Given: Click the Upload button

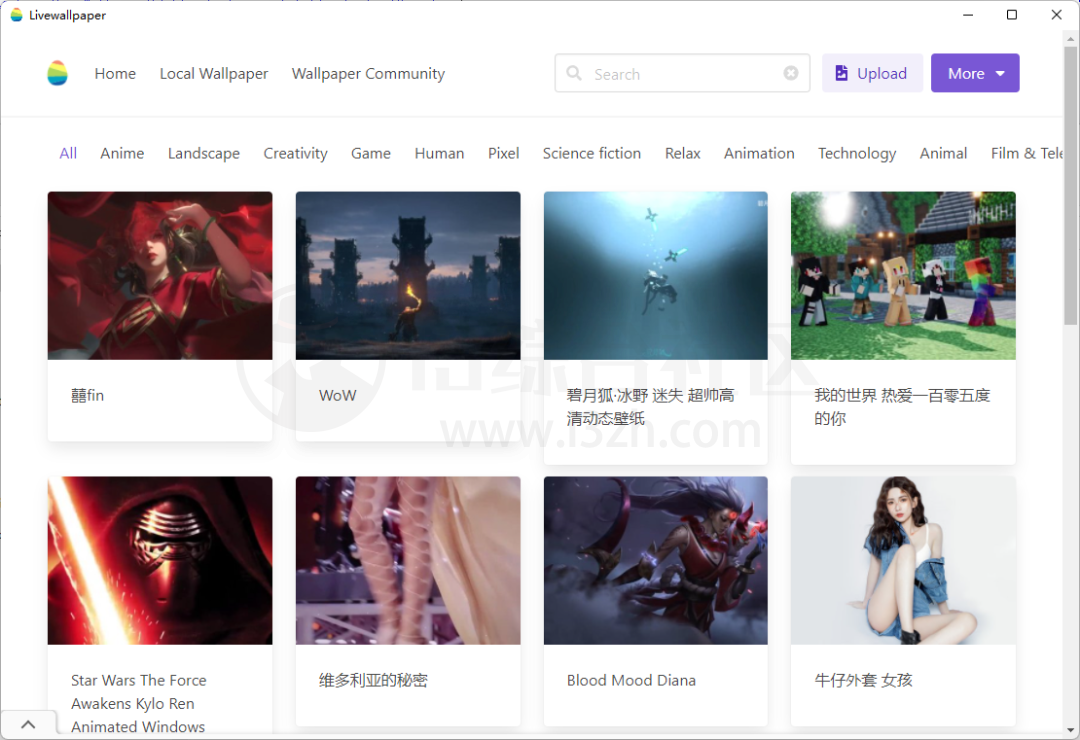Looking at the screenshot, I should [x=872, y=73].
